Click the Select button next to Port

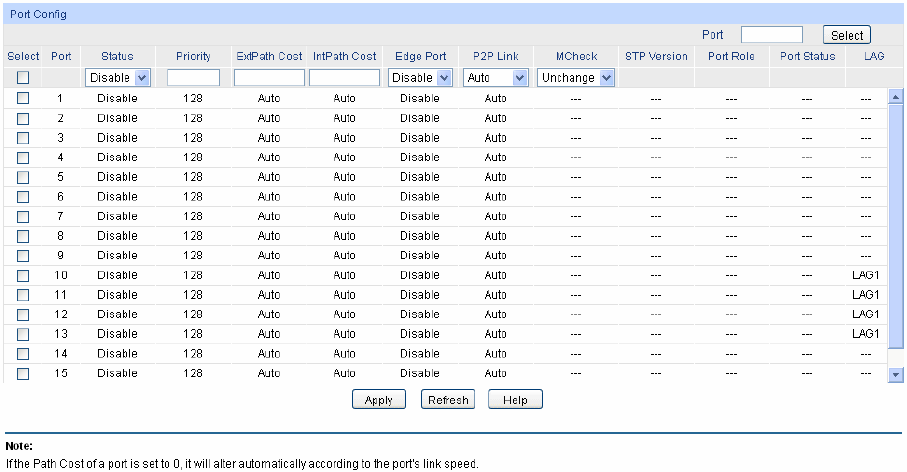(x=846, y=35)
